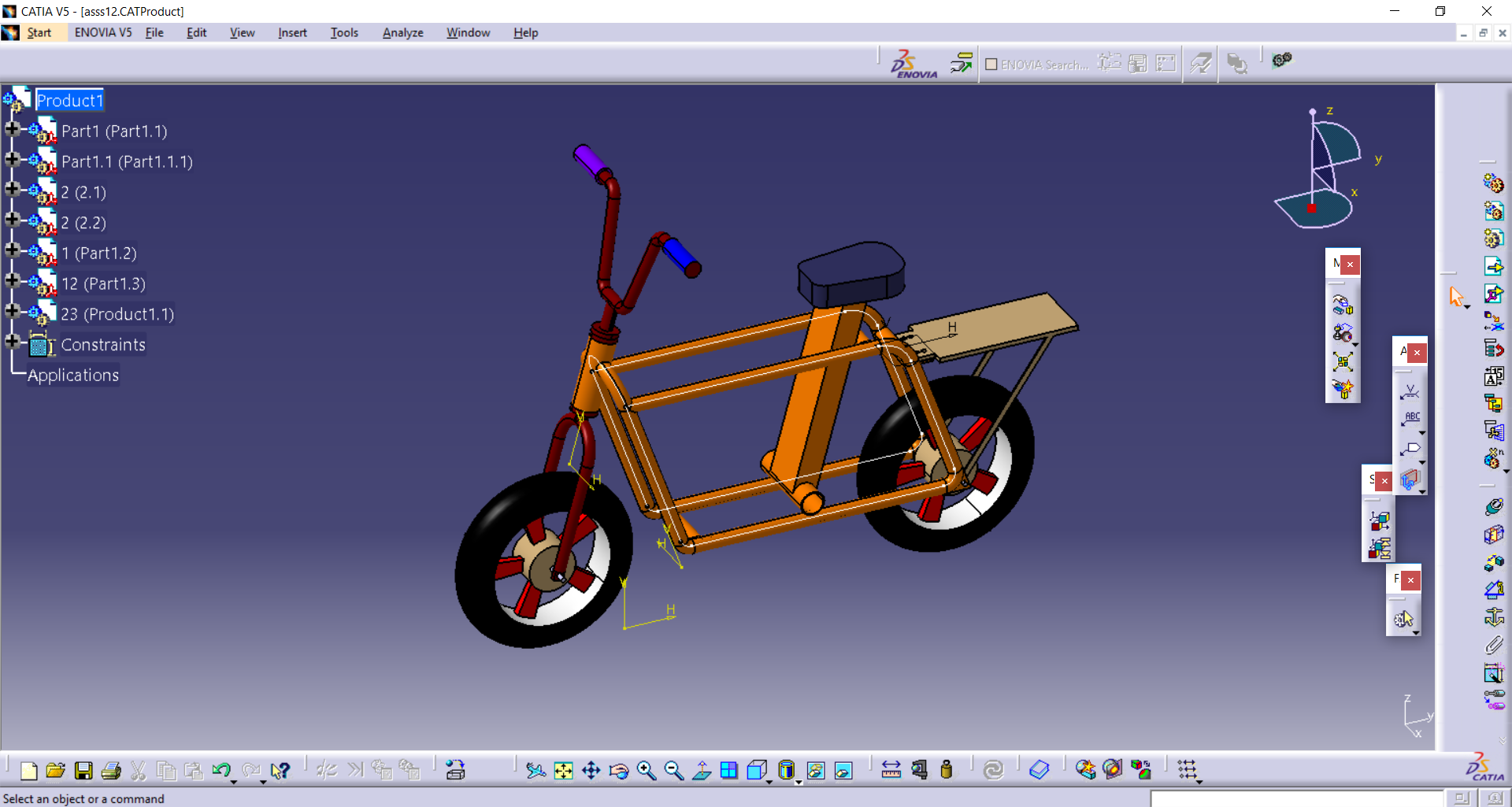Select Product1 root in the tree
Viewport: 1512px width, 807px height.
coord(69,101)
